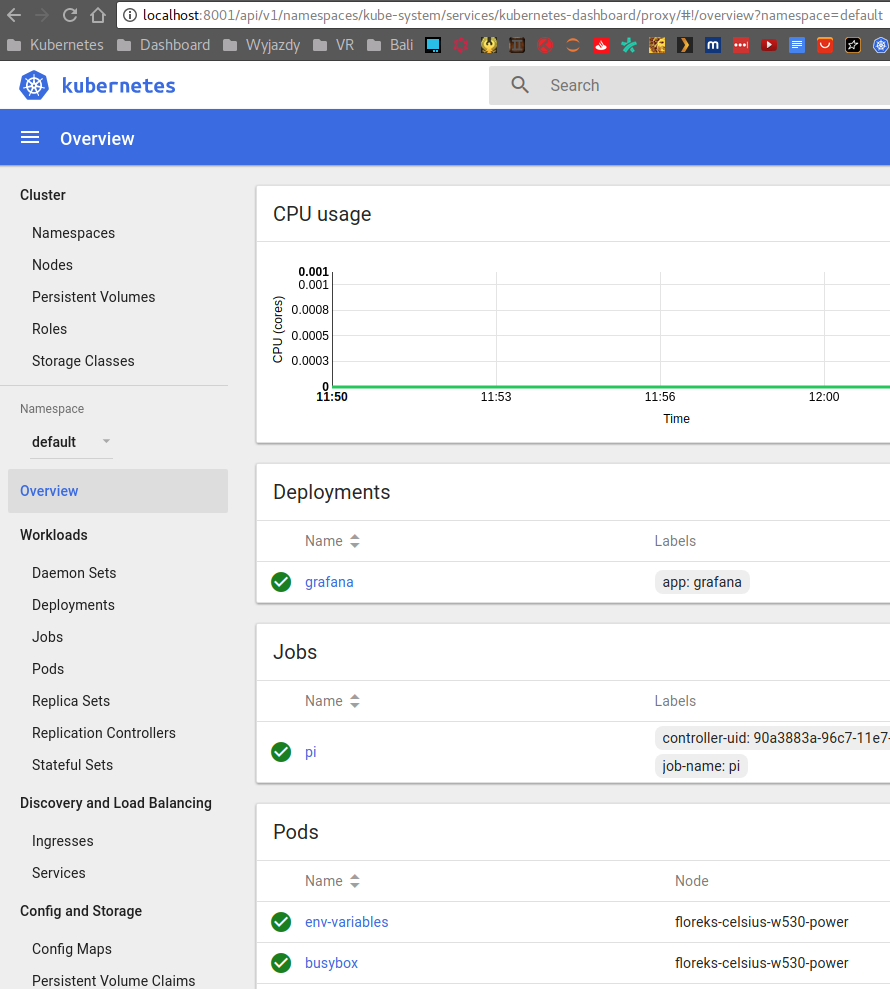This screenshot has height=989, width=890.
Task: Click the browser home icon
Action: 98,15
